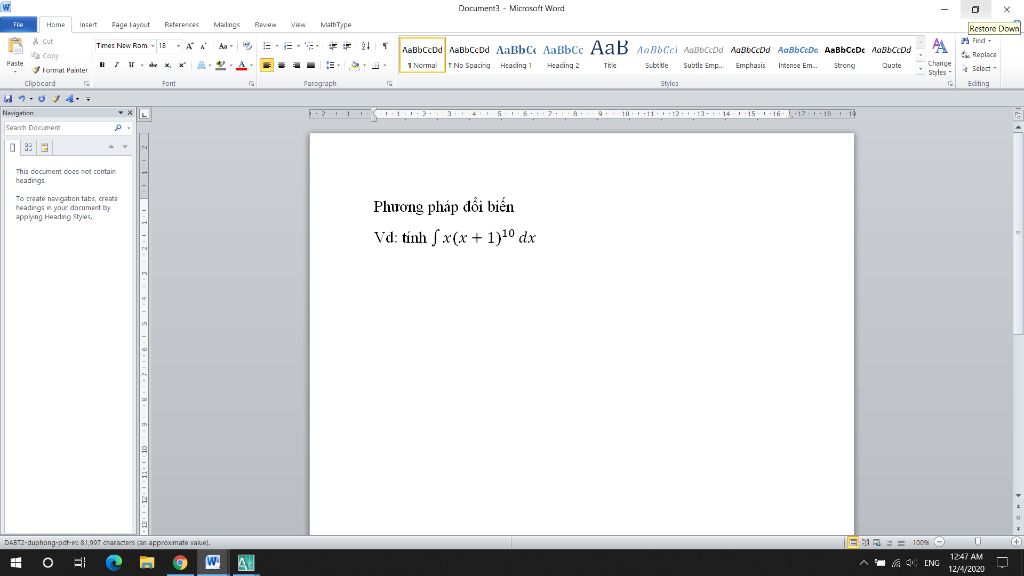Viewport: 1024px width, 576px height.
Task: Apply red font color
Action: (241, 65)
